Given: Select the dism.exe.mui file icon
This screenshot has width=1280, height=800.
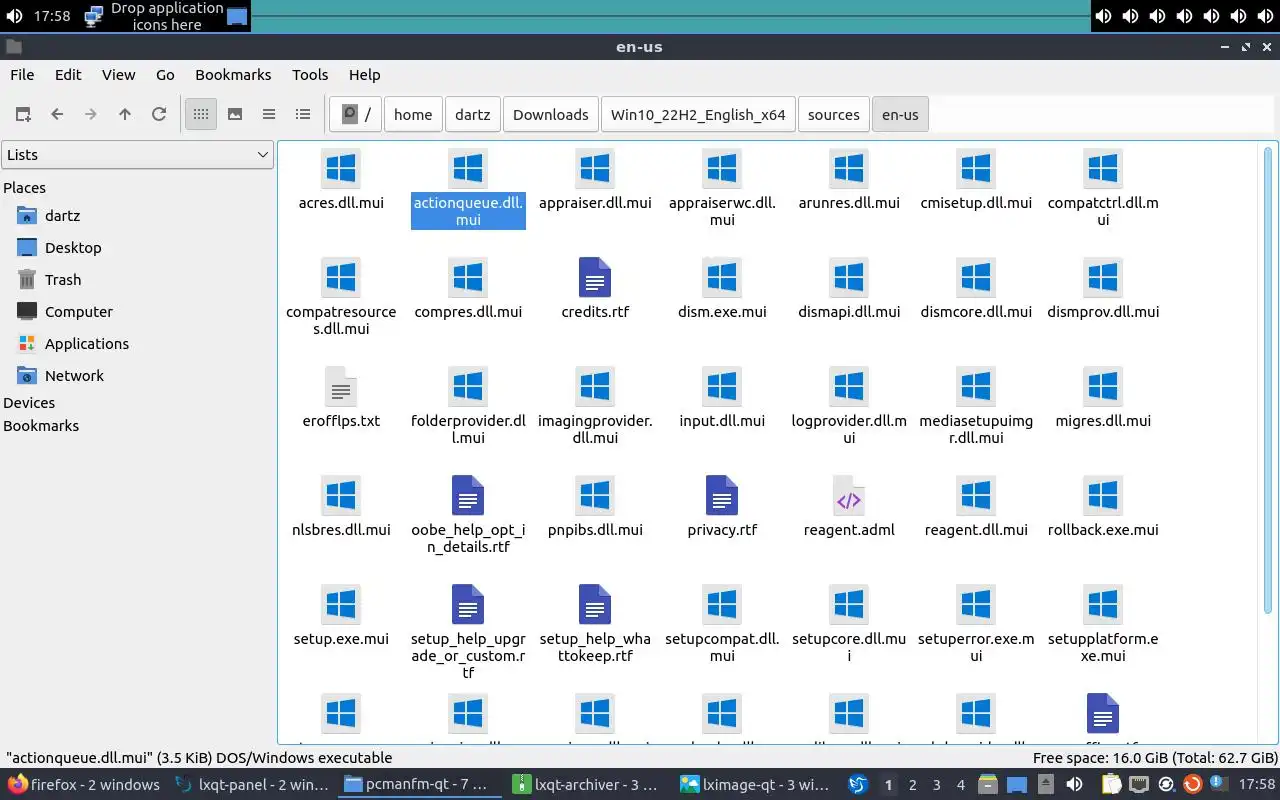Looking at the screenshot, I should 722,277.
